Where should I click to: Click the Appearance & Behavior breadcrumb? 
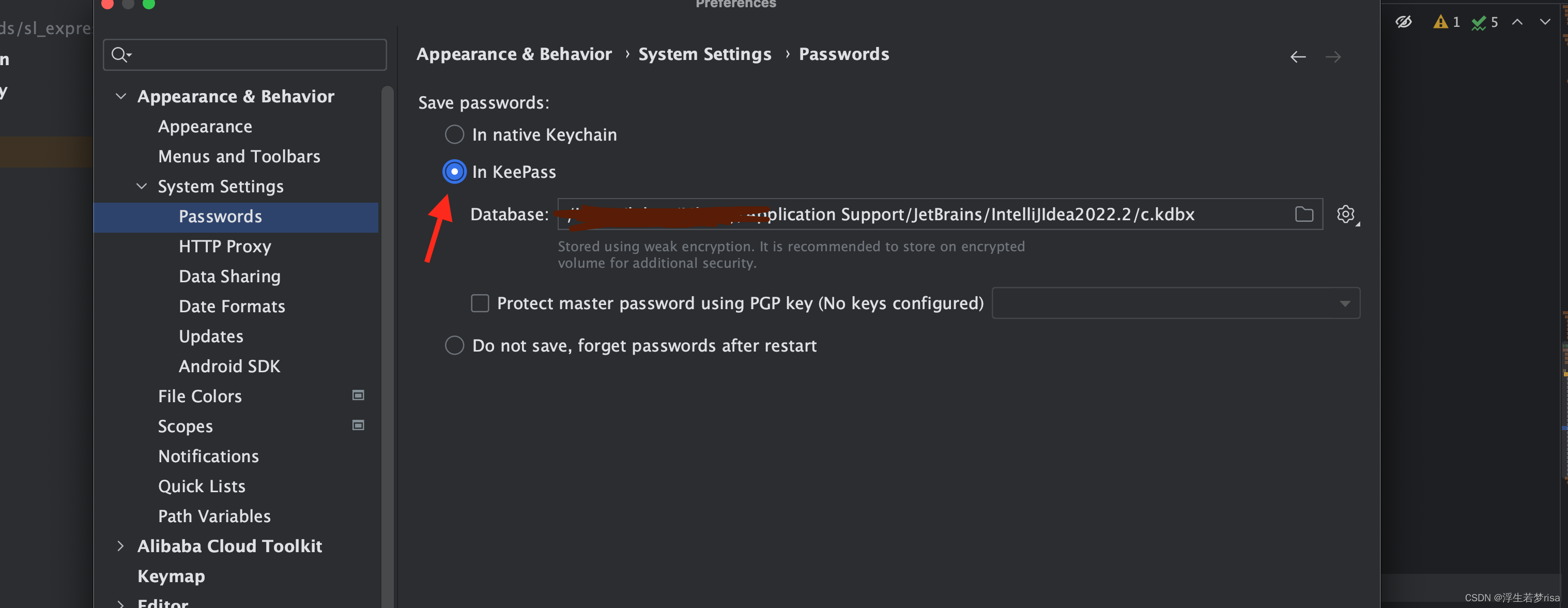coord(514,54)
